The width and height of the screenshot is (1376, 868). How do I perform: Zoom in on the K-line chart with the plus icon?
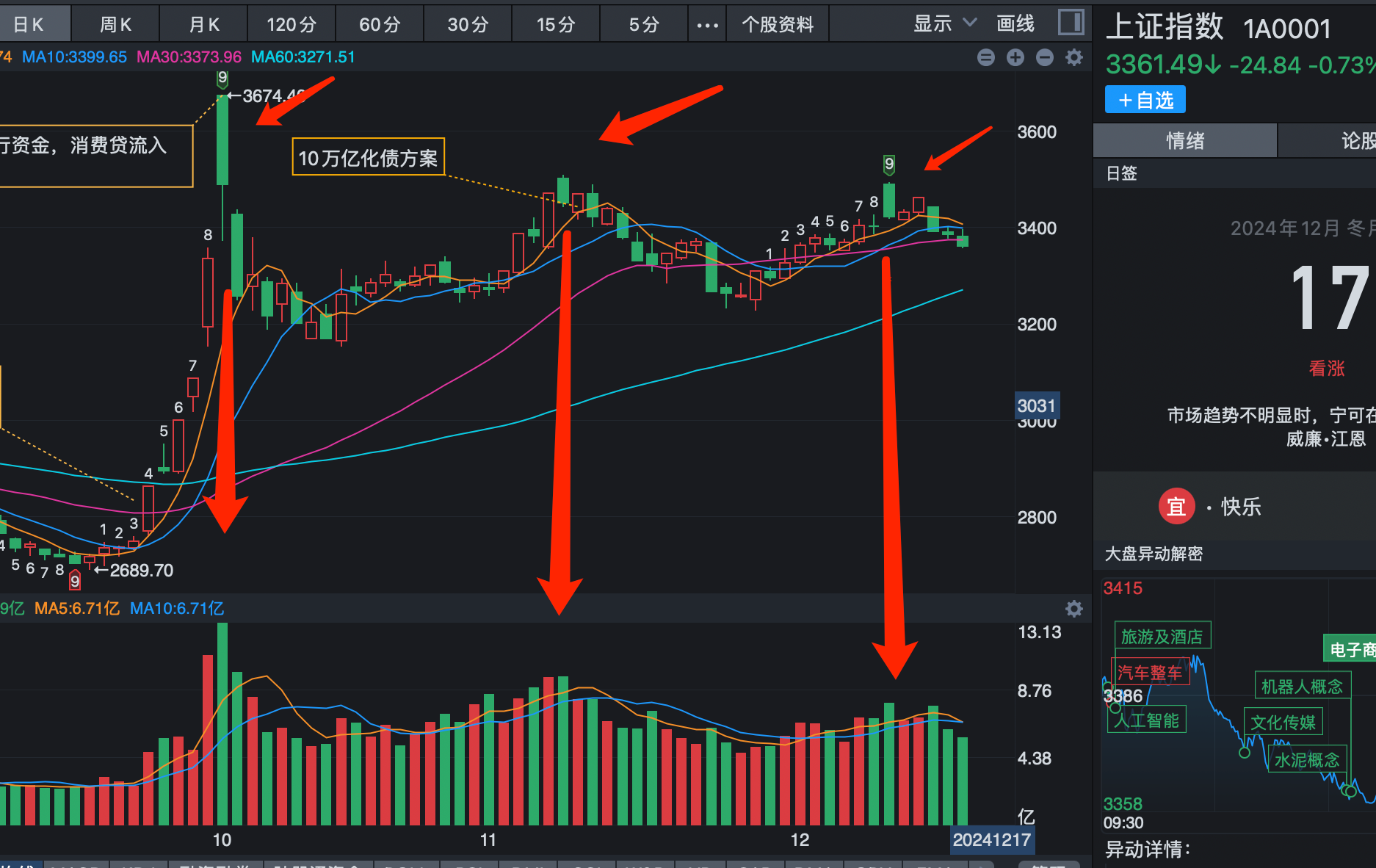pyautogui.click(x=1015, y=57)
